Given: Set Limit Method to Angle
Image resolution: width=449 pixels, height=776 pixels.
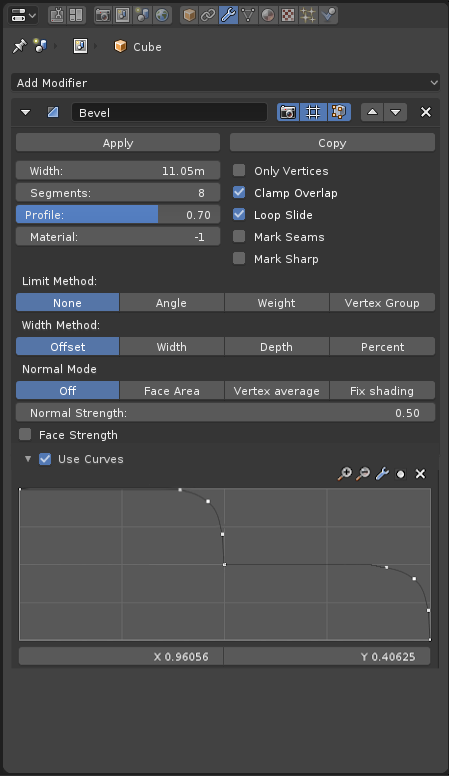Looking at the screenshot, I should point(172,302).
